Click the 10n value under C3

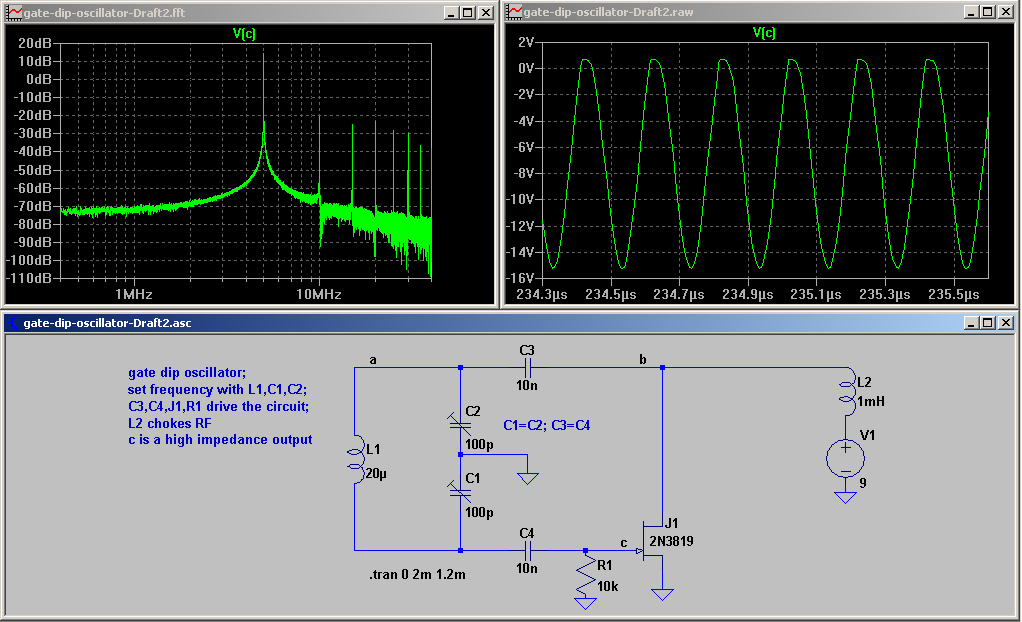click(x=527, y=385)
